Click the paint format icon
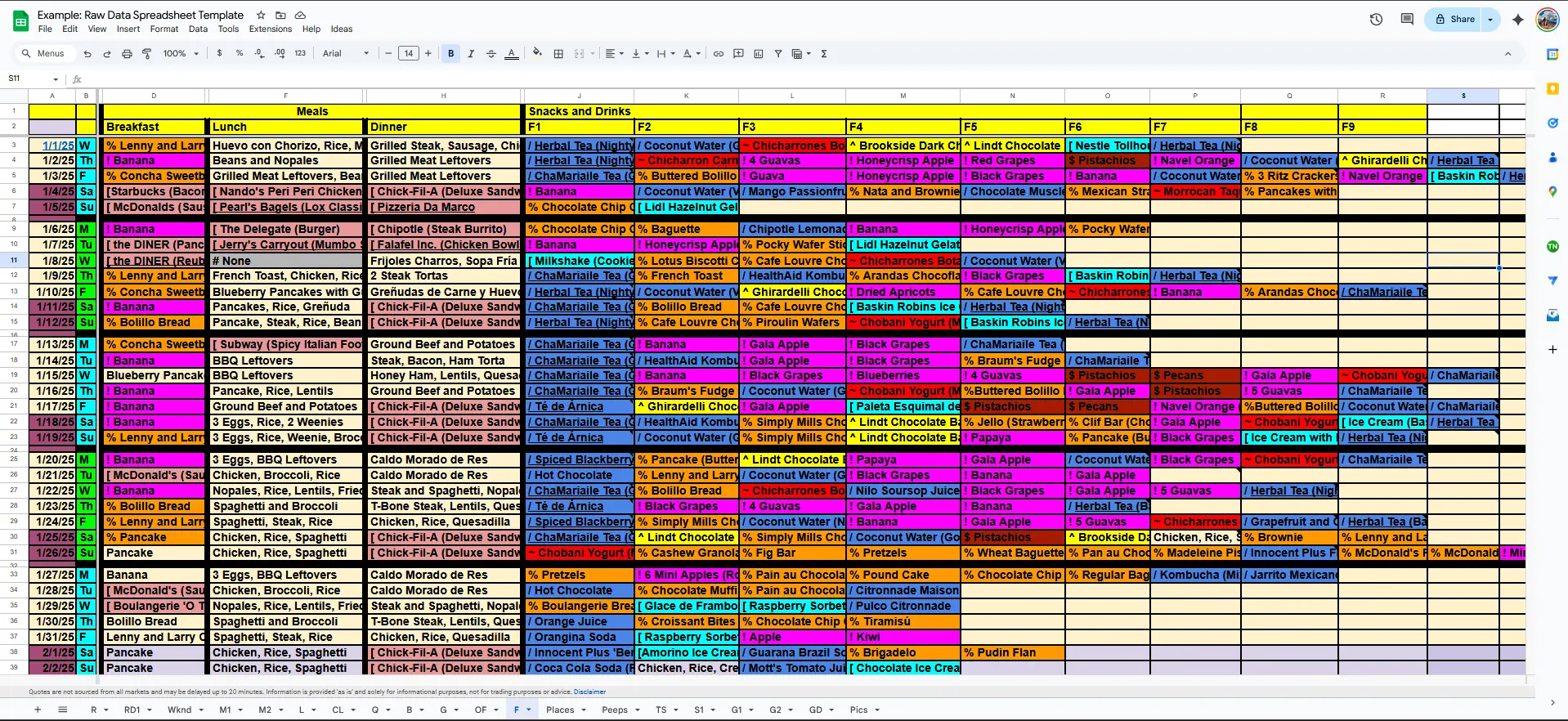The image size is (1568, 721). [x=147, y=54]
